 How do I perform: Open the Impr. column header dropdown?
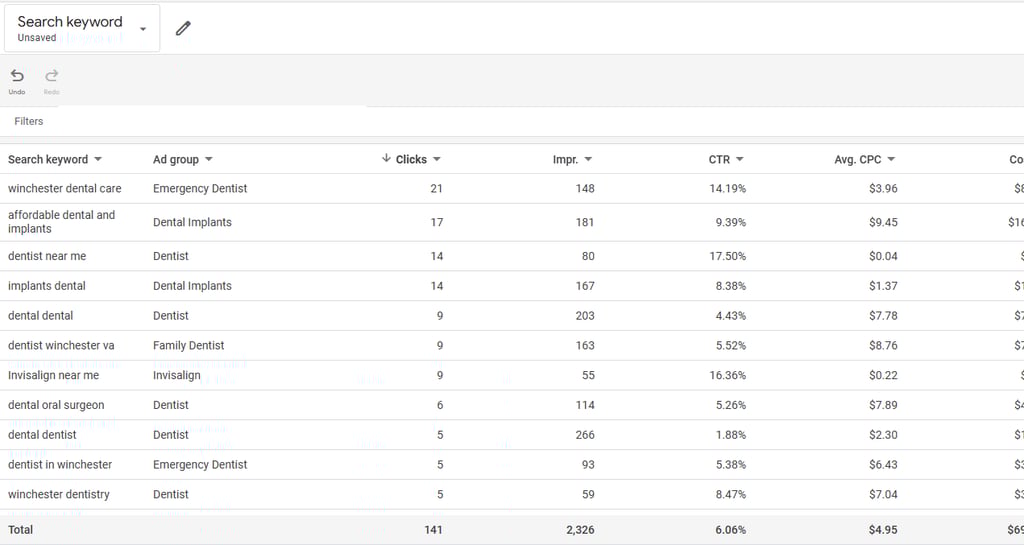tap(588, 160)
